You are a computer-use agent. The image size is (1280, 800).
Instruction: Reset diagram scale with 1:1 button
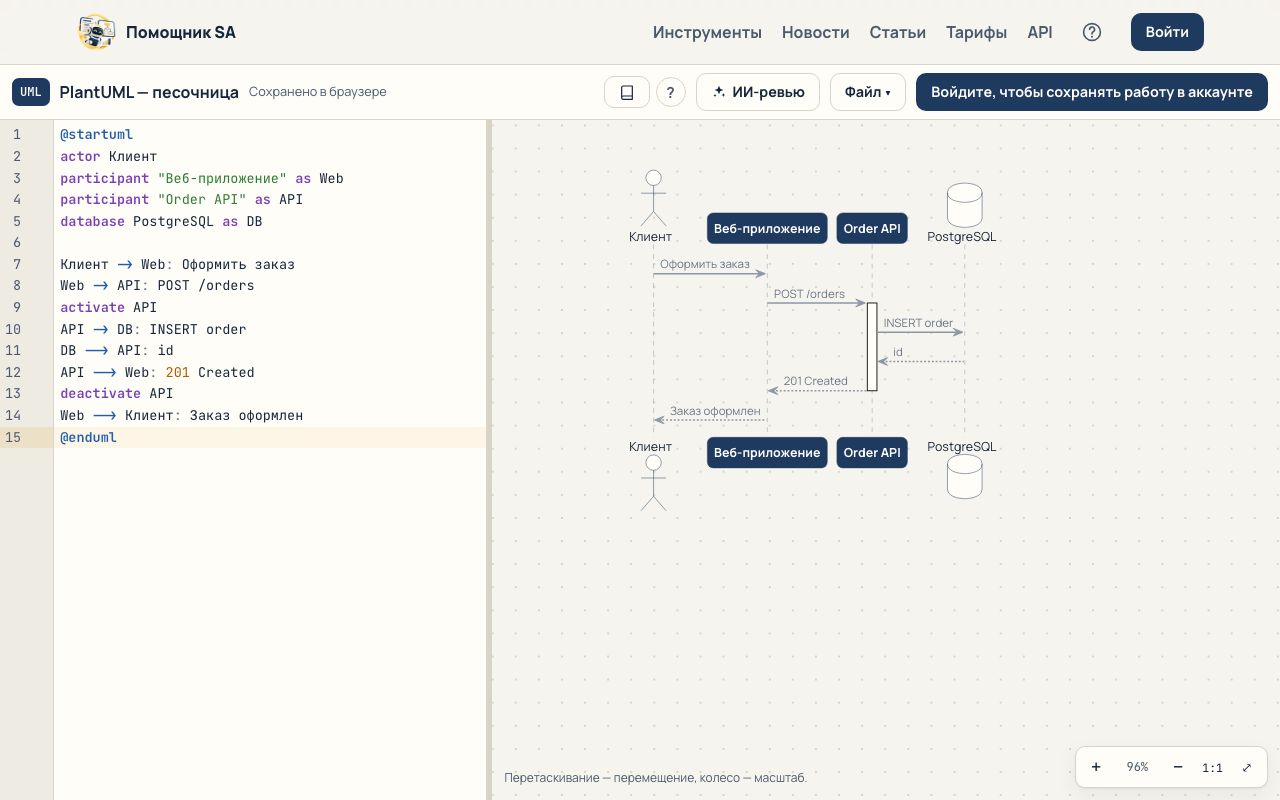click(x=1212, y=767)
